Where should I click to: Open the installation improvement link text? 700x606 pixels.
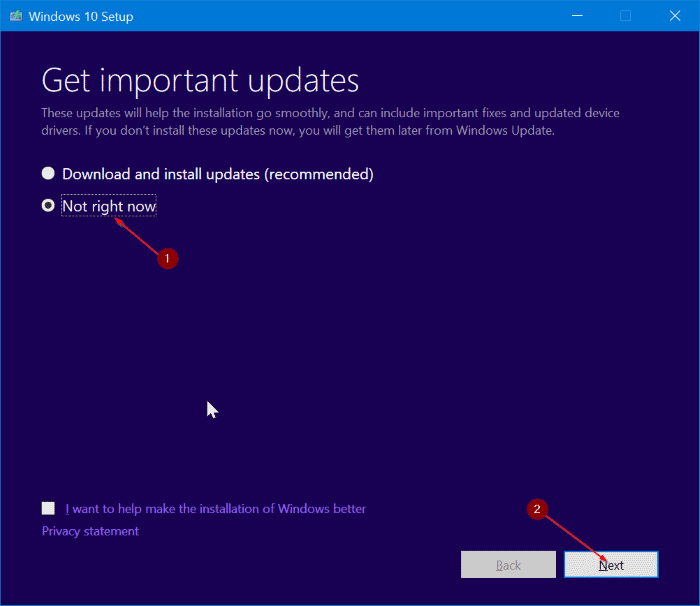(215, 509)
